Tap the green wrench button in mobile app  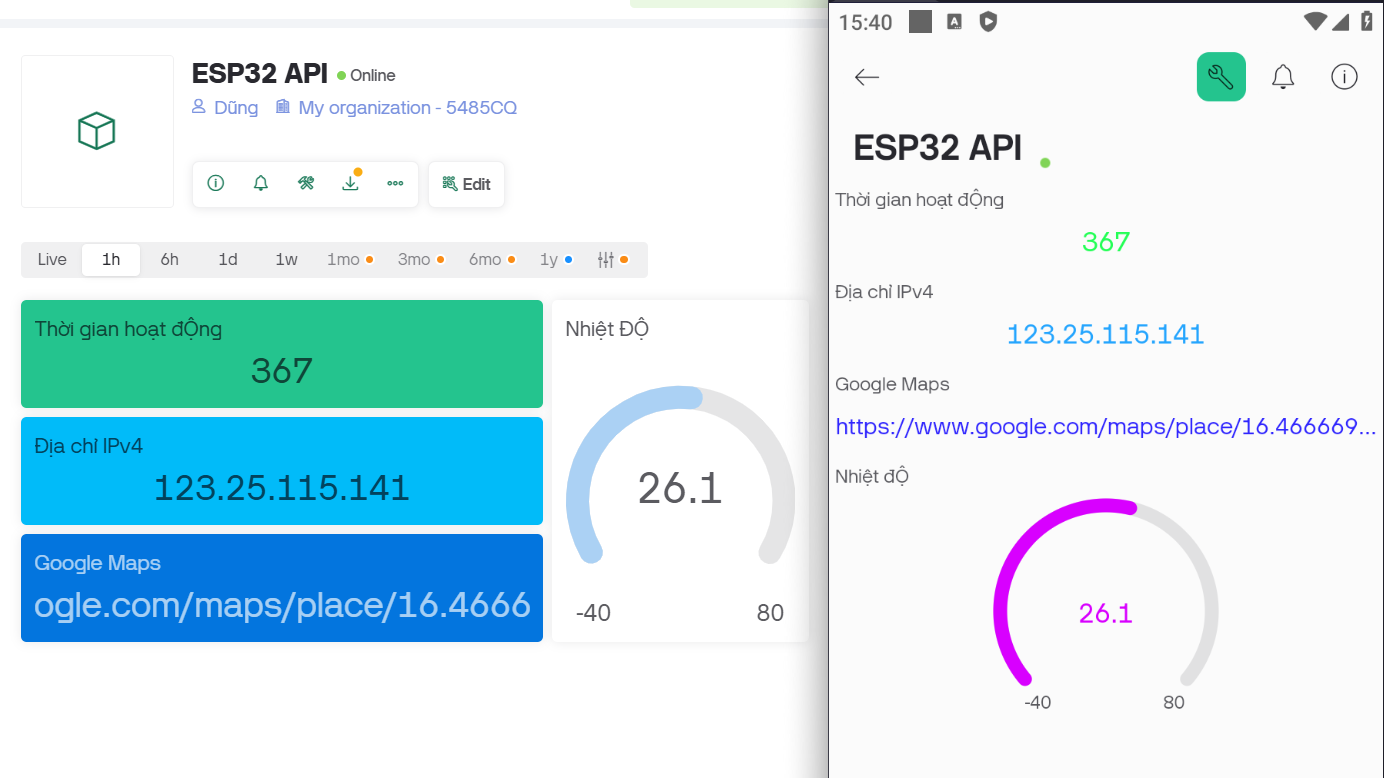[x=1221, y=77]
